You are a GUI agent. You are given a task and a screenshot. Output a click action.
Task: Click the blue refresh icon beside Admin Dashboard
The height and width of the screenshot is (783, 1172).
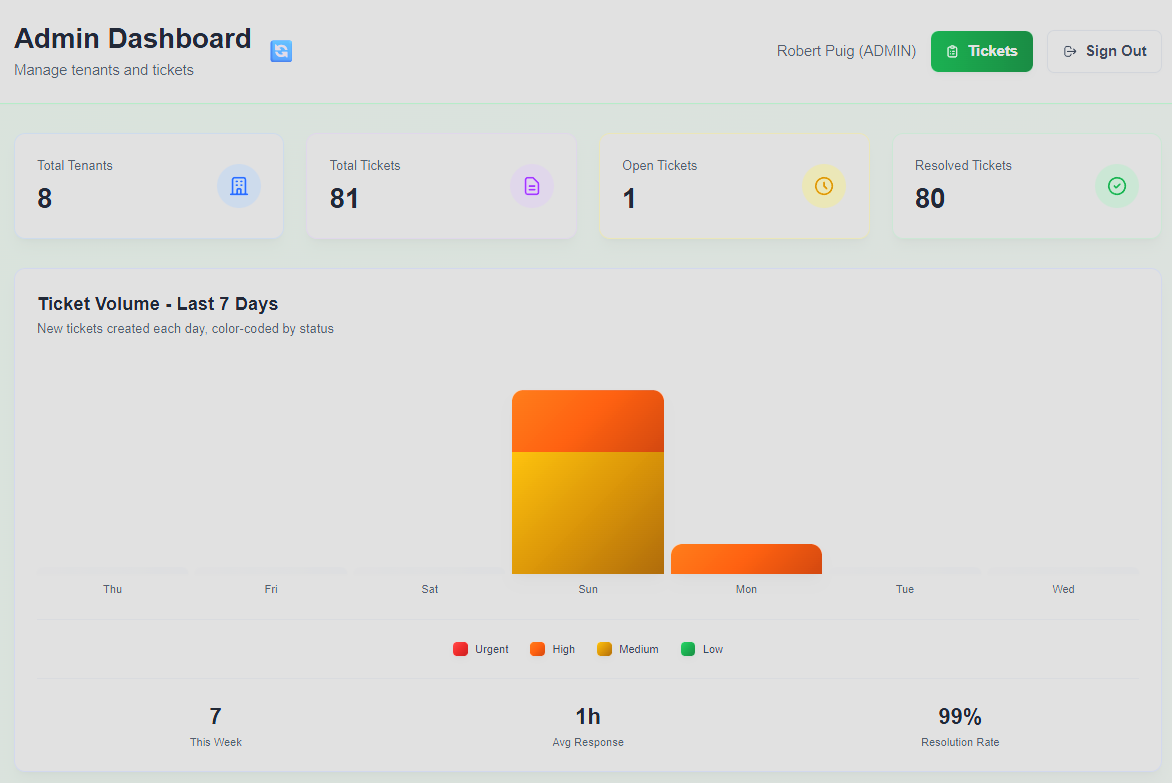click(x=281, y=51)
